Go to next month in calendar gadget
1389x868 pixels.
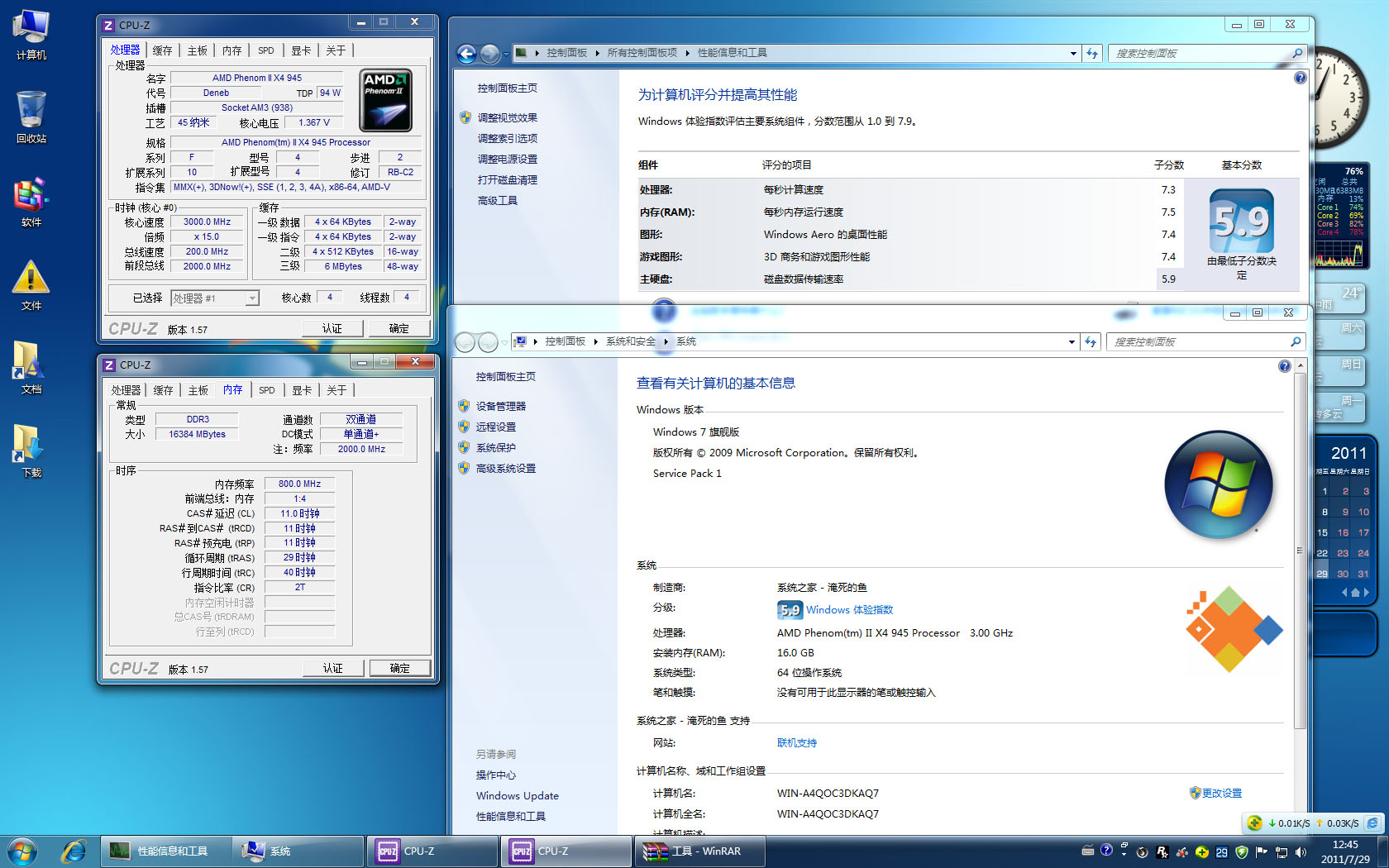click(1367, 592)
